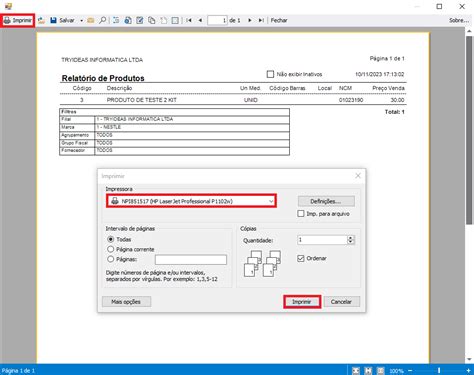Click the Cancelar button
The height and width of the screenshot is (375, 474).
[341, 302]
